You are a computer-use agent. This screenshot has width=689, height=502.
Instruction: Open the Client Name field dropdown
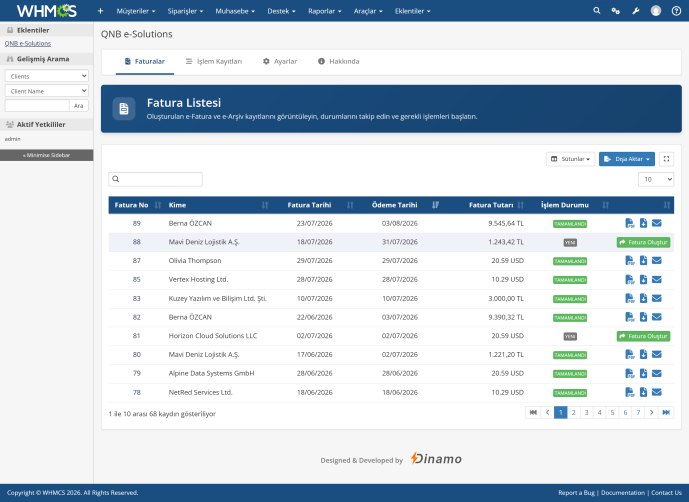[x=47, y=91]
